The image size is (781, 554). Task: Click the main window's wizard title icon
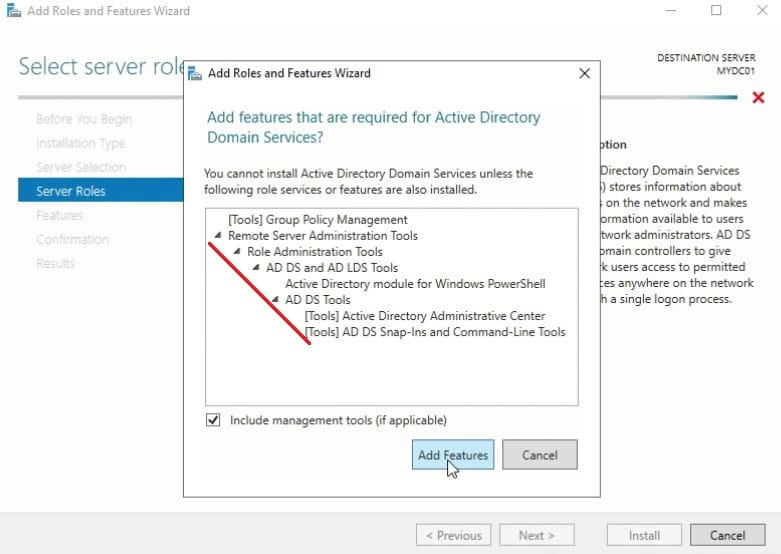[x=14, y=10]
